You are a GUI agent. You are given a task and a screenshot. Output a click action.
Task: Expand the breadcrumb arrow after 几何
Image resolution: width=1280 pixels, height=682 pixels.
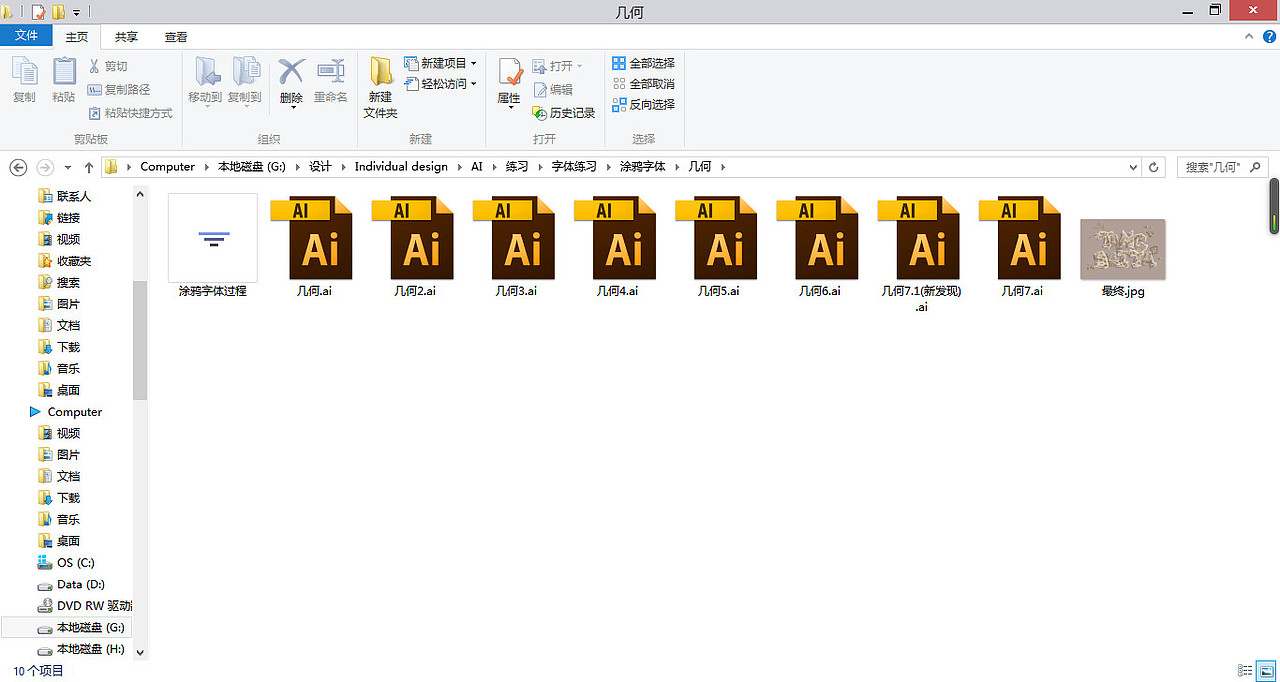point(722,167)
